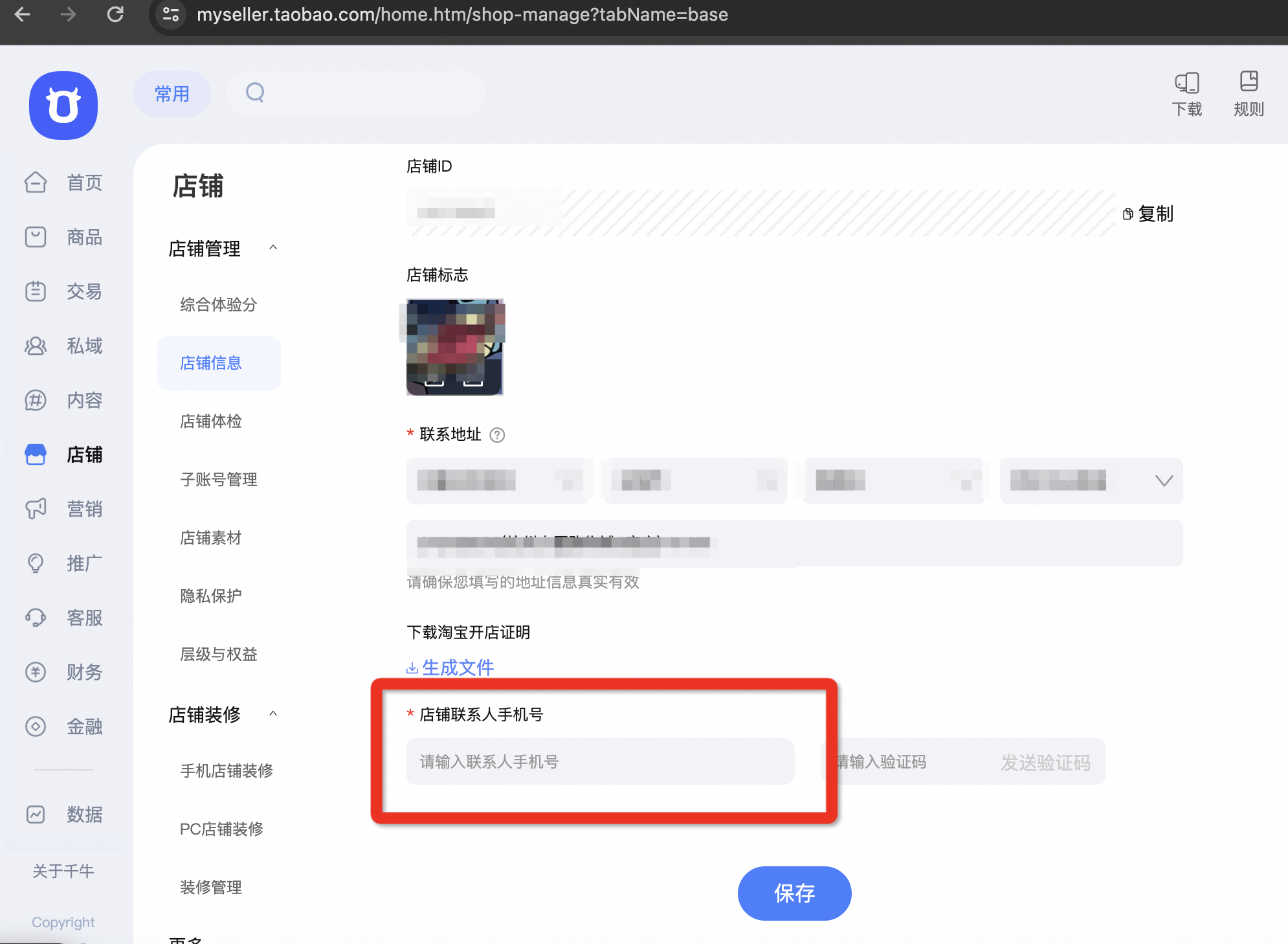
Task: Click the Qianniu logo icon
Action: pyautogui.click(x=63, y=106)
